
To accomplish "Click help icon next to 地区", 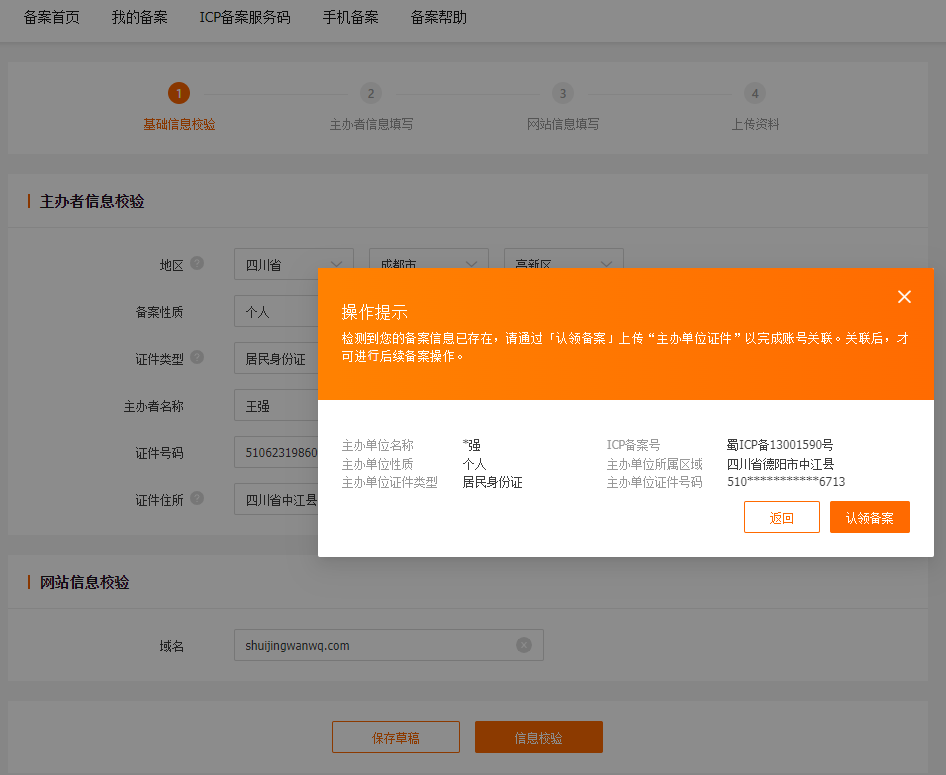I will [x=197, y=263].
